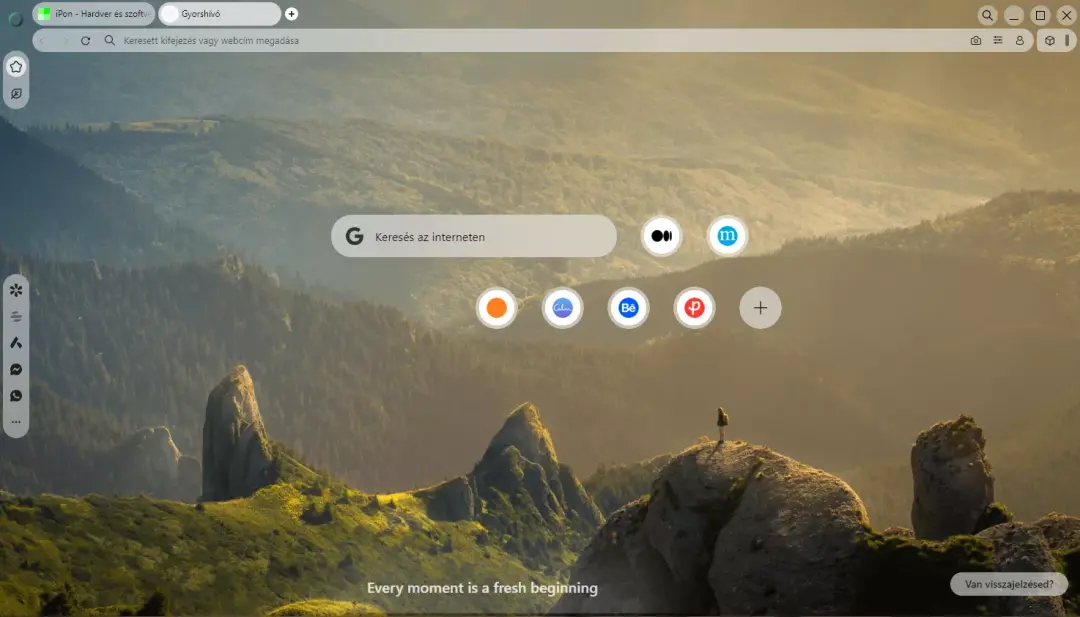1080x617 pixels.
Task: Click the snapshot camera icon
Action: (x=975, y=41)
